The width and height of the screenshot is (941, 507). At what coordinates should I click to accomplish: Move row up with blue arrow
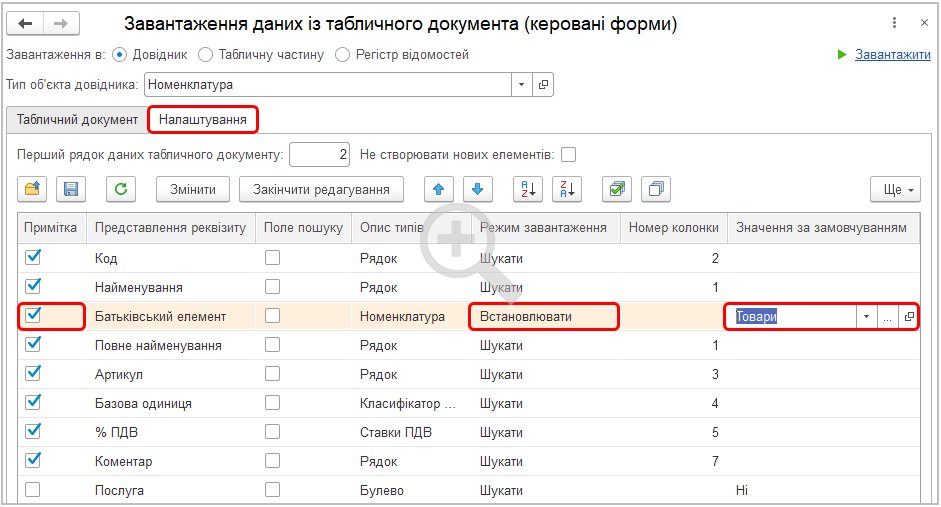tap(439, 190)
